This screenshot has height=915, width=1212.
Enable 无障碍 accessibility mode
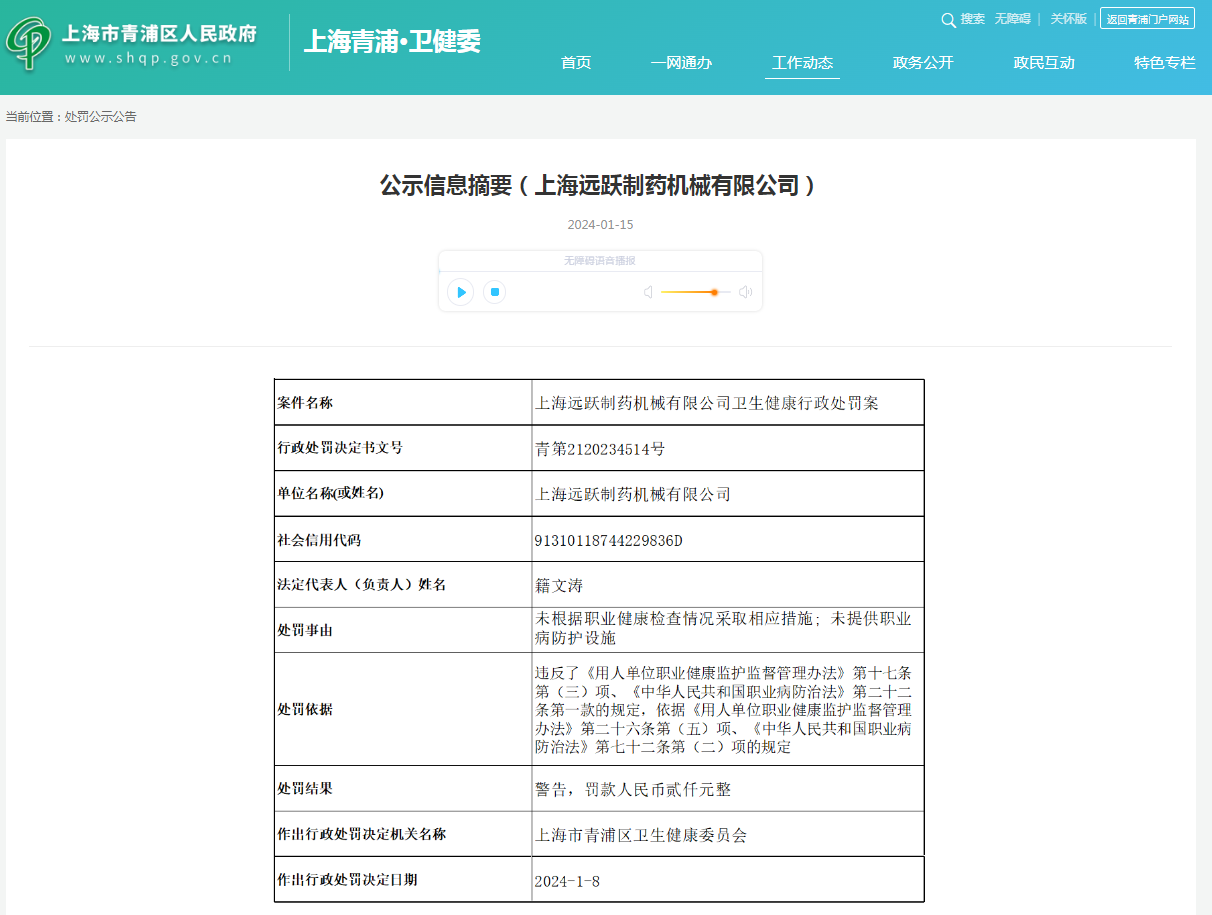tap(1012, 19)
